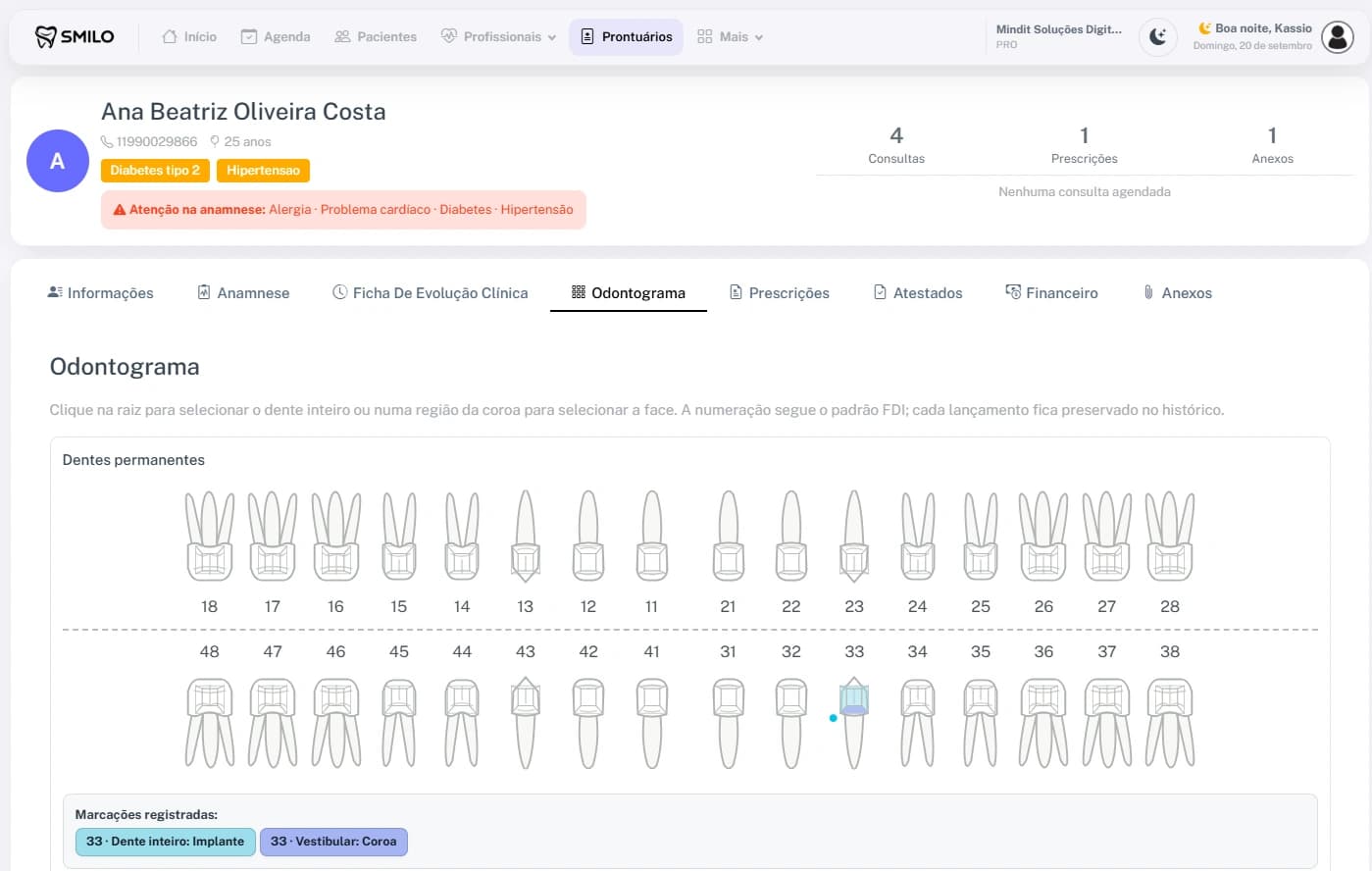The image size is (1372, 871).
Task: Select tooth 31 in the odontogram
Action: (x=728, y=723)
